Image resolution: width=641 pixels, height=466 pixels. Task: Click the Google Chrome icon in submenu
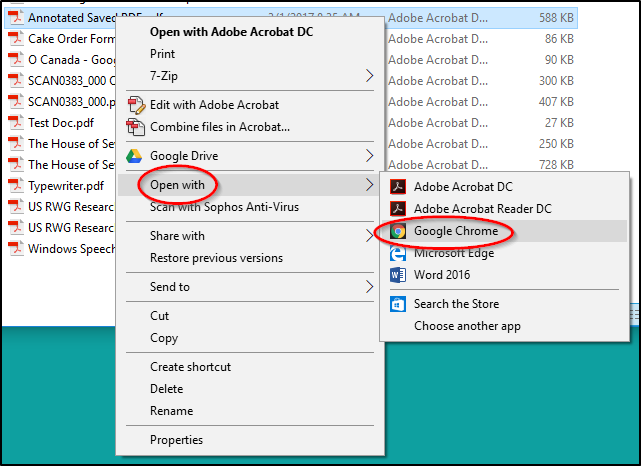(397, 231)
